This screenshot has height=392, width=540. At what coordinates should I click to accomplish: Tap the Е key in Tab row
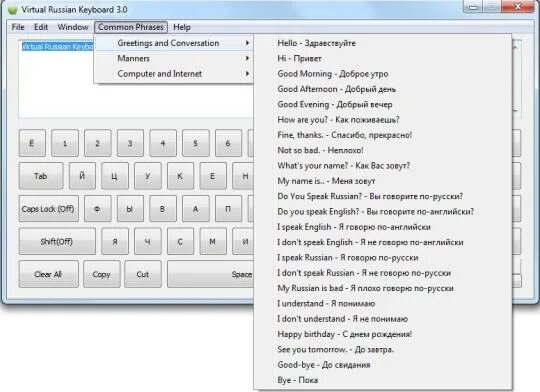[213, 176]
